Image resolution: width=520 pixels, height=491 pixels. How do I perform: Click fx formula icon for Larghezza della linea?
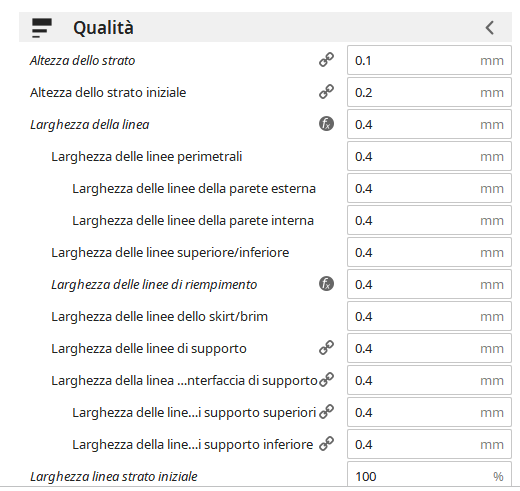tap(326, 124)
